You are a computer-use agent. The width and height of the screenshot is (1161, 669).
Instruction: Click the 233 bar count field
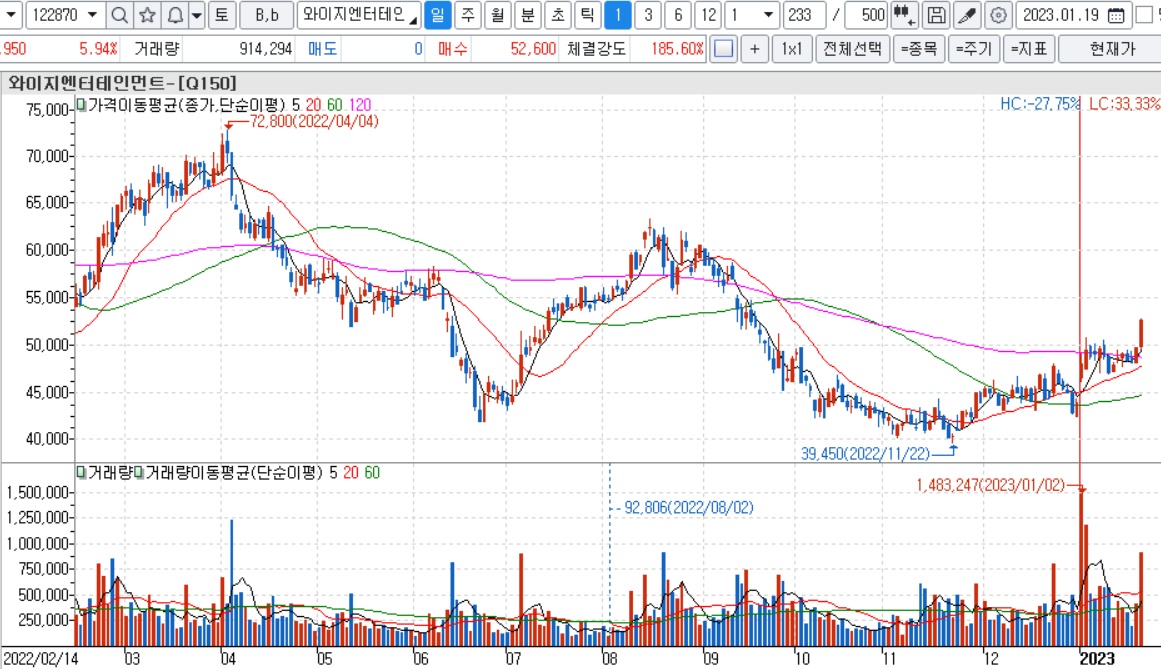click(x=804, y=15)
